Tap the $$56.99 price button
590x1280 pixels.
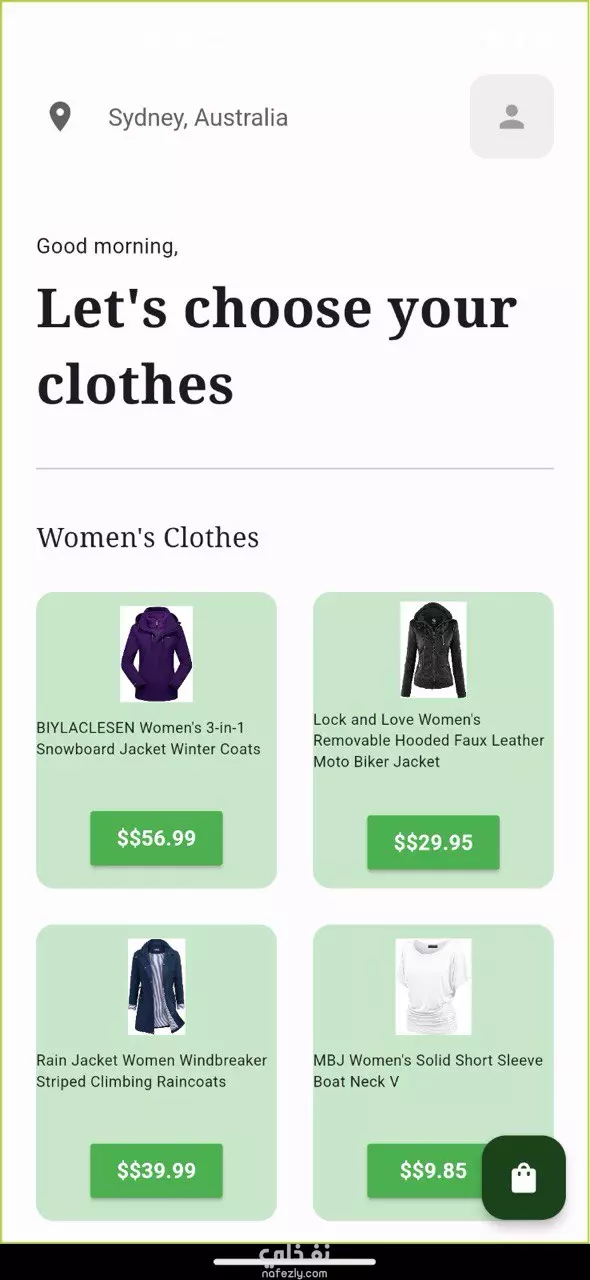[x=156, y=838]
